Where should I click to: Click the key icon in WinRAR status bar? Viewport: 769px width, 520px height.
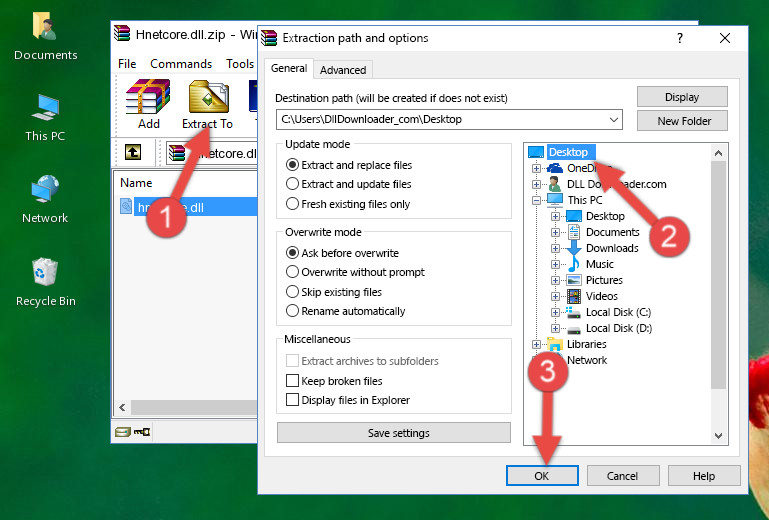[142, 432]
